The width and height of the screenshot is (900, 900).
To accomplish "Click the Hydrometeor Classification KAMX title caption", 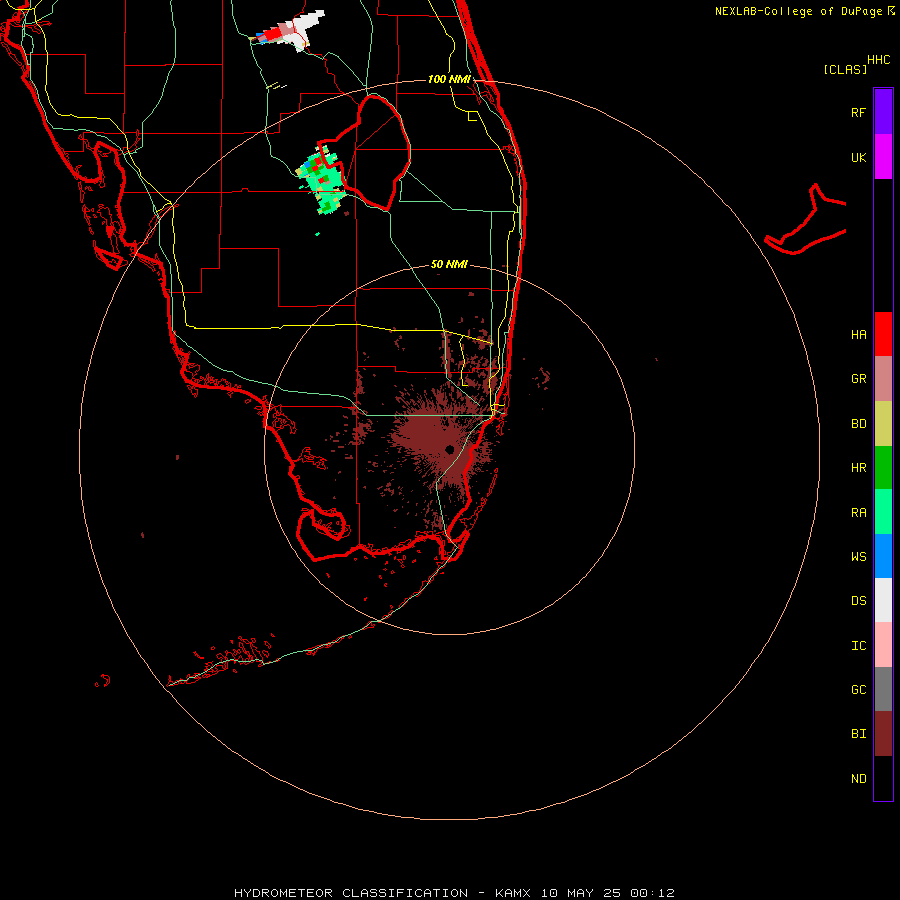I will click(x=454, y=893).
